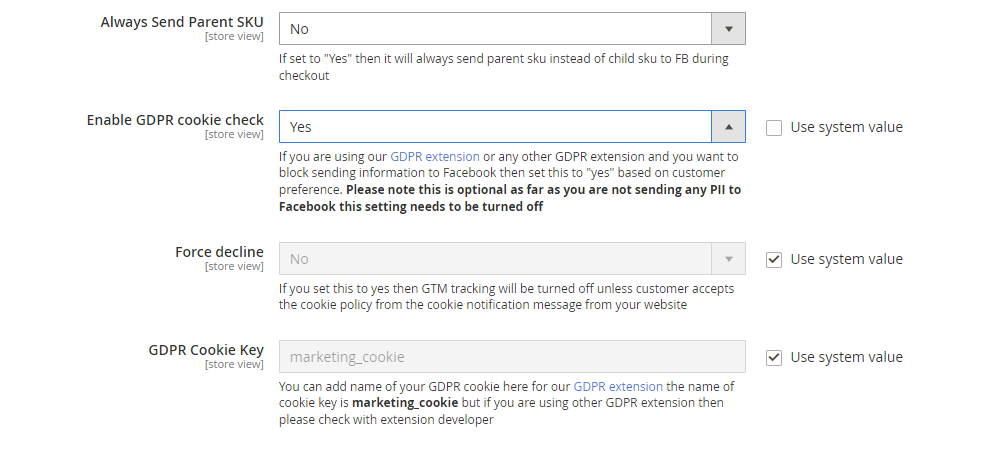The image size is (983, 466).
Task: Uncheck Use system value checkbox for GDPR Cookie Key
Action: [774, 357]
